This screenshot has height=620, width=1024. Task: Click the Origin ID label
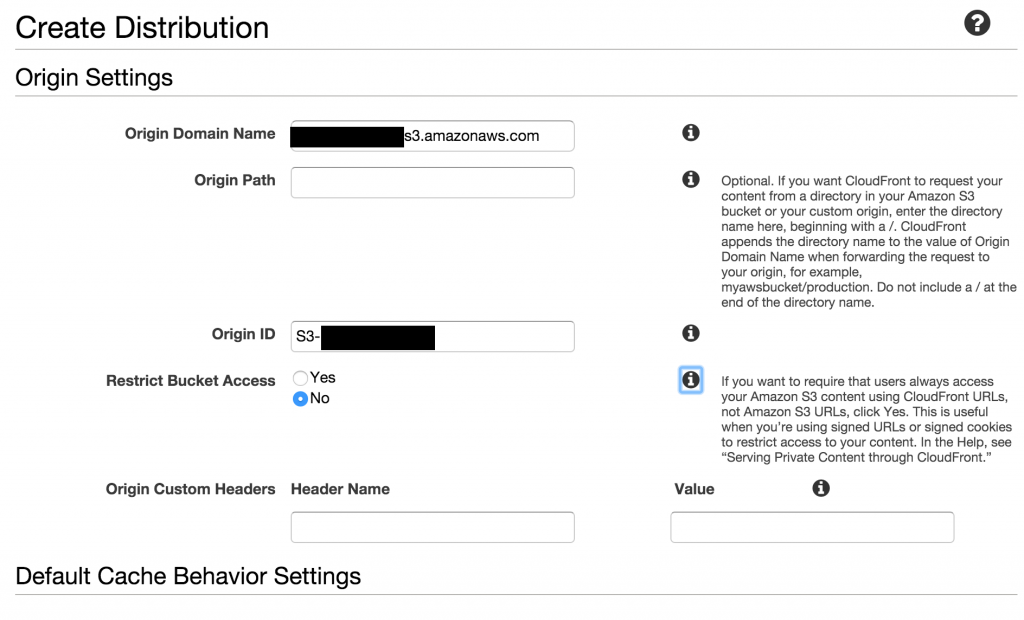pos(243,334)
